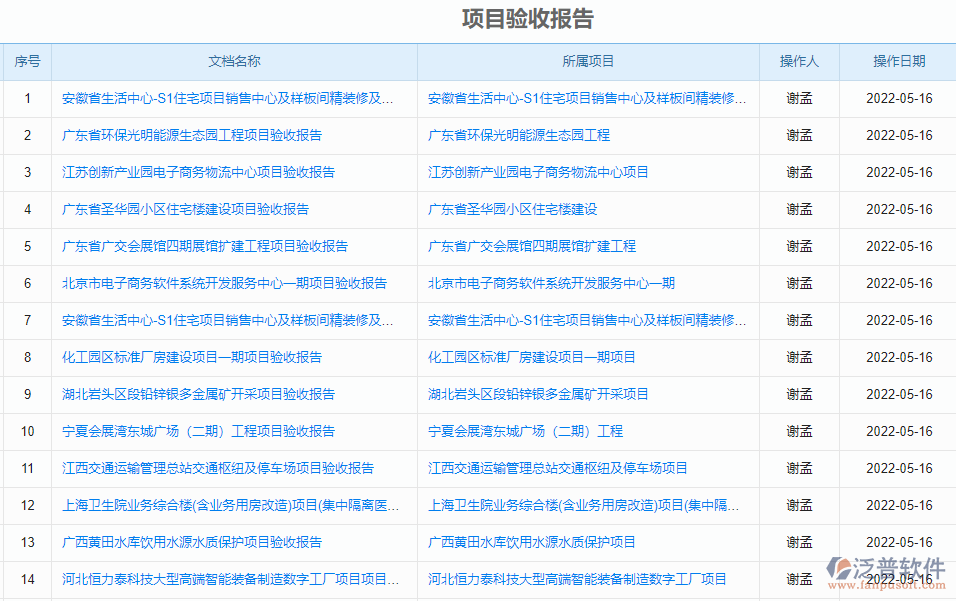Open 安徽省生活中心-S1住宅项目 acceptance report
The height and width of the screenshot is (601, 956).
pos(225,98)
